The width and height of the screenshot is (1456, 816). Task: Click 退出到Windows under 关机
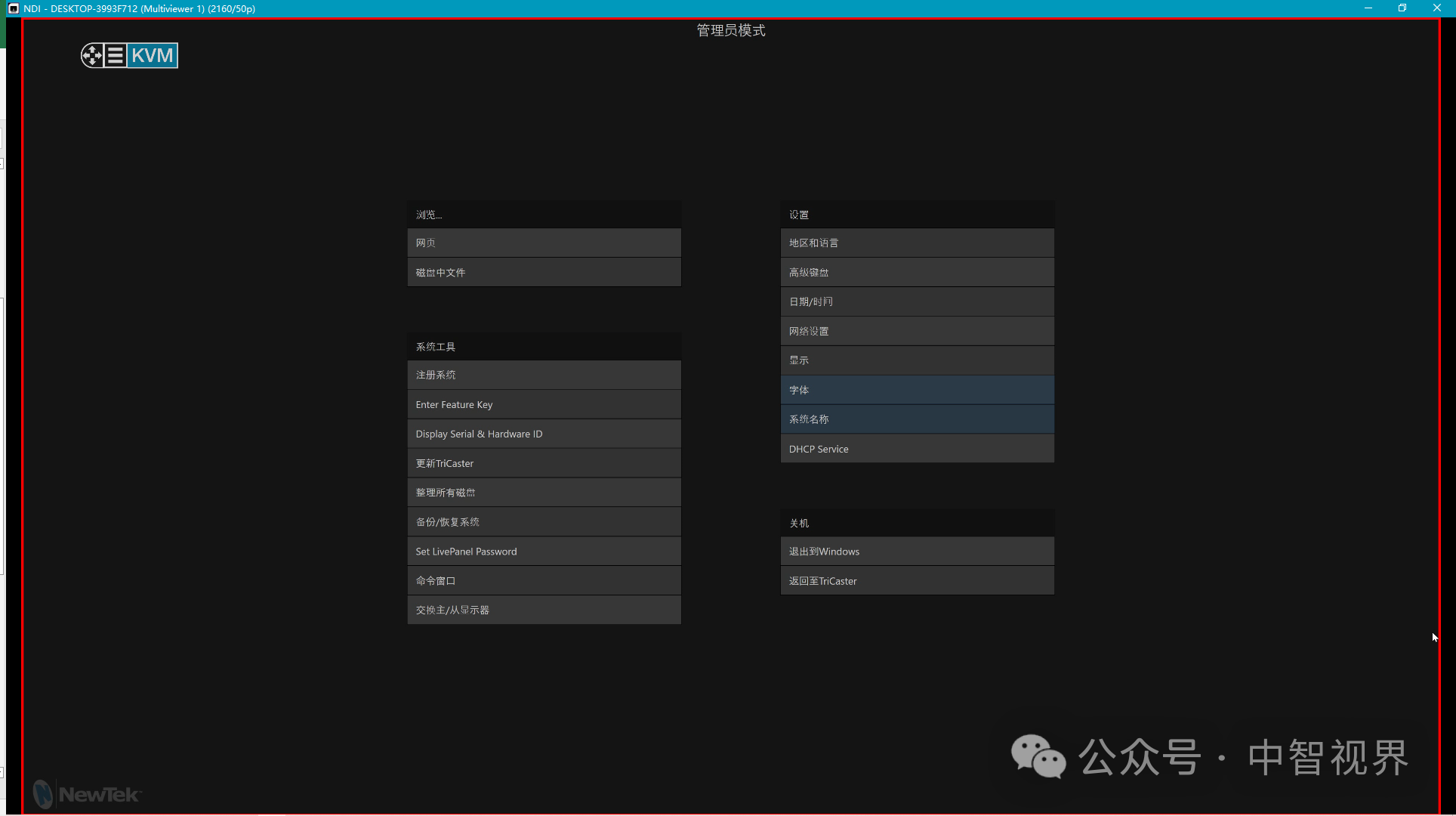pos(917,551)
